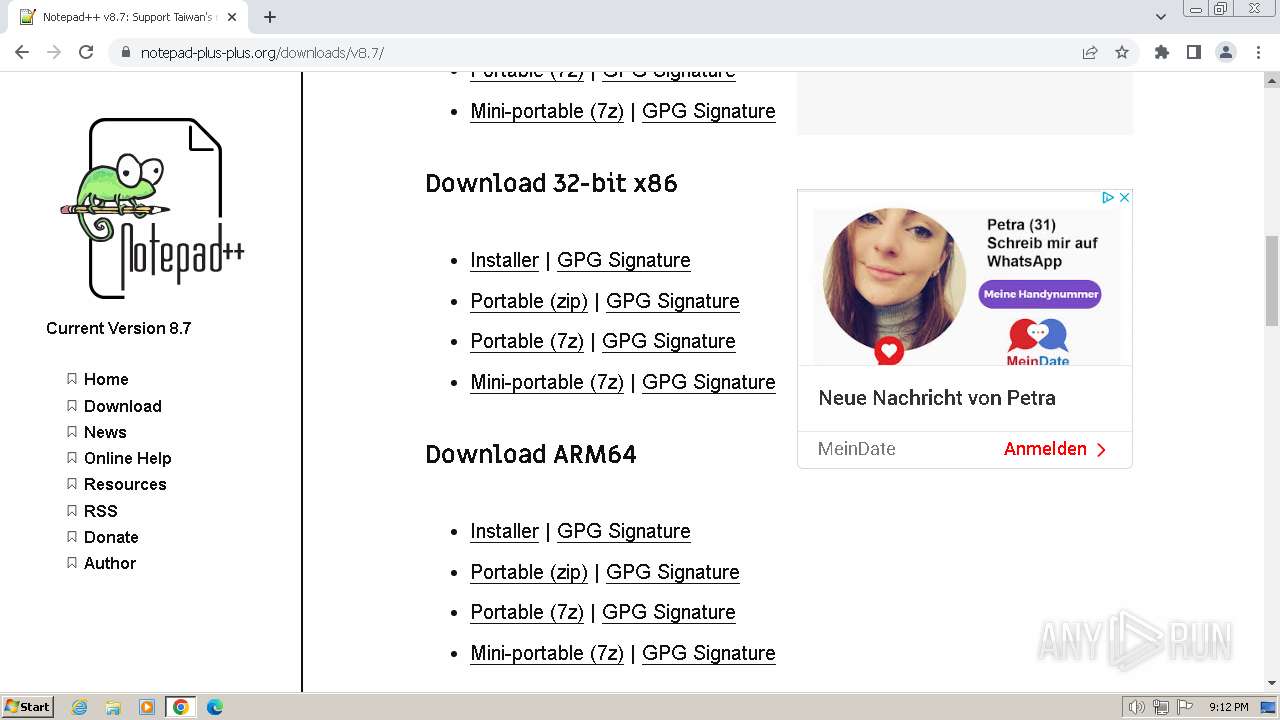Bookmark this page with star icon
Viewport: 1280px width, 720px height.
click(x=1122, y=52)
